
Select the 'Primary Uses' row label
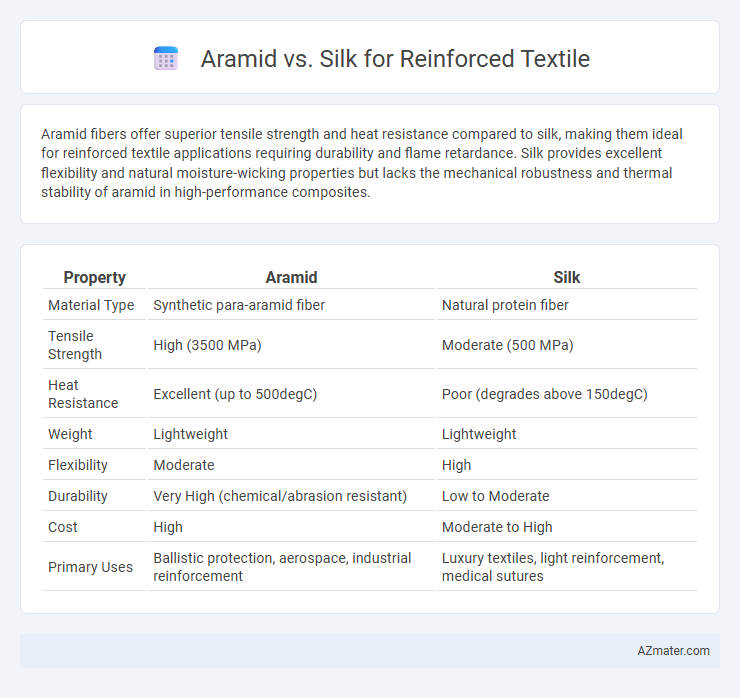click(x=91, y=567)
